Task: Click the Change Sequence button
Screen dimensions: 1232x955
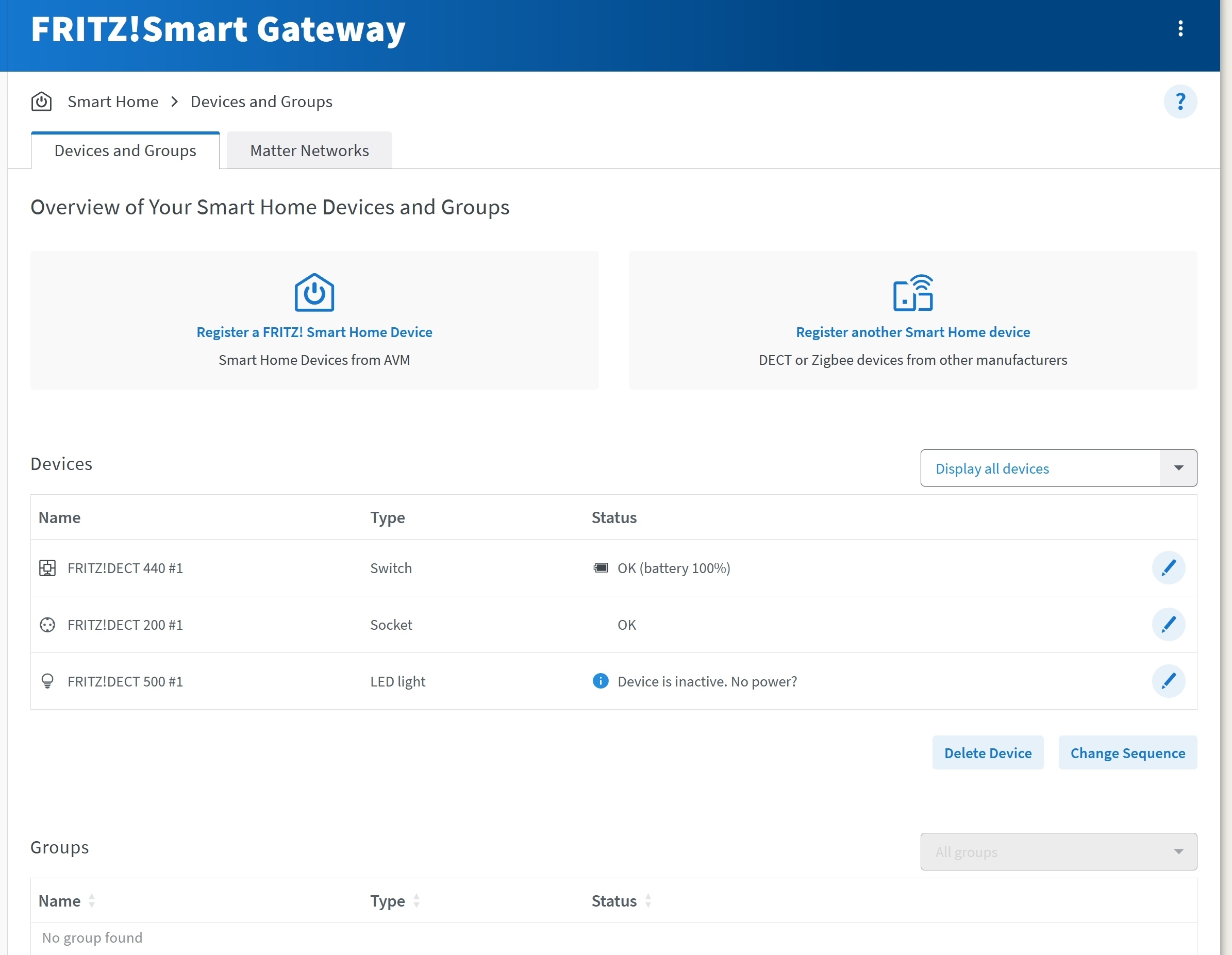Action: [x=1128, y=753]
